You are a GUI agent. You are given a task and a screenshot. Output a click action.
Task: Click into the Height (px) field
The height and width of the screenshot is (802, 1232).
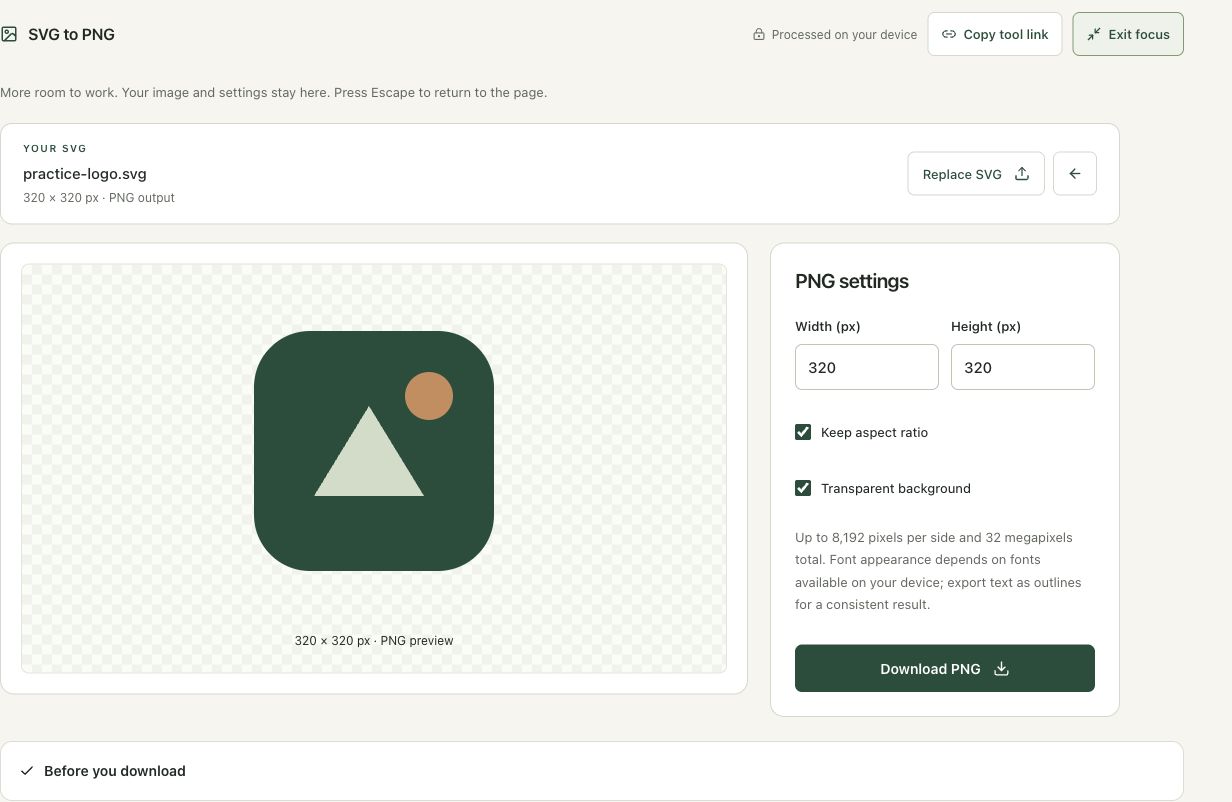[x=1023, y=367]
